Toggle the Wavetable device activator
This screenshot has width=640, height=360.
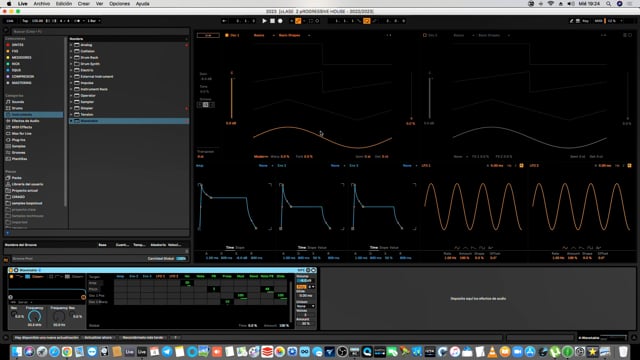click(x=11, y=270)
